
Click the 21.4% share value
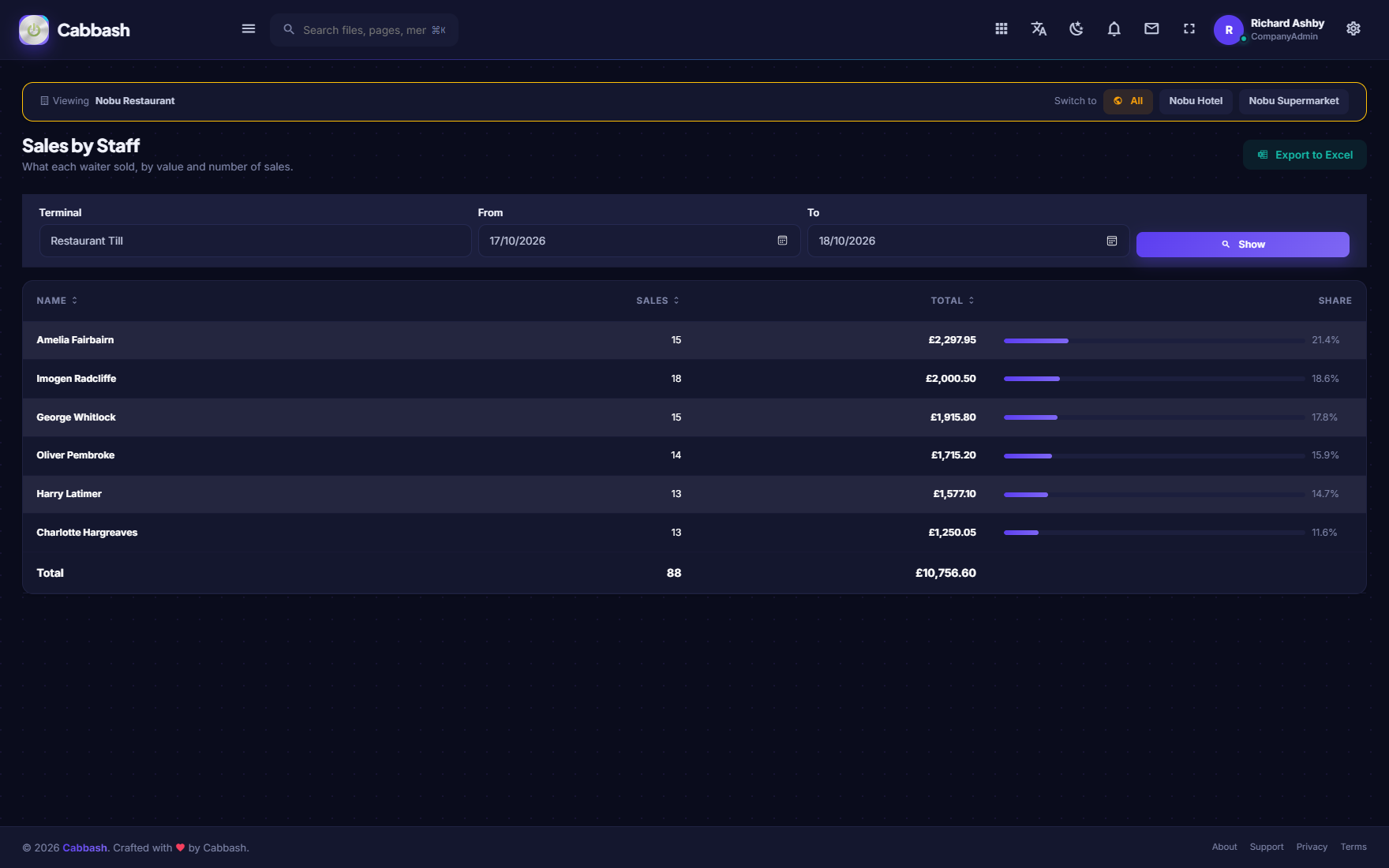point(1325,340)
